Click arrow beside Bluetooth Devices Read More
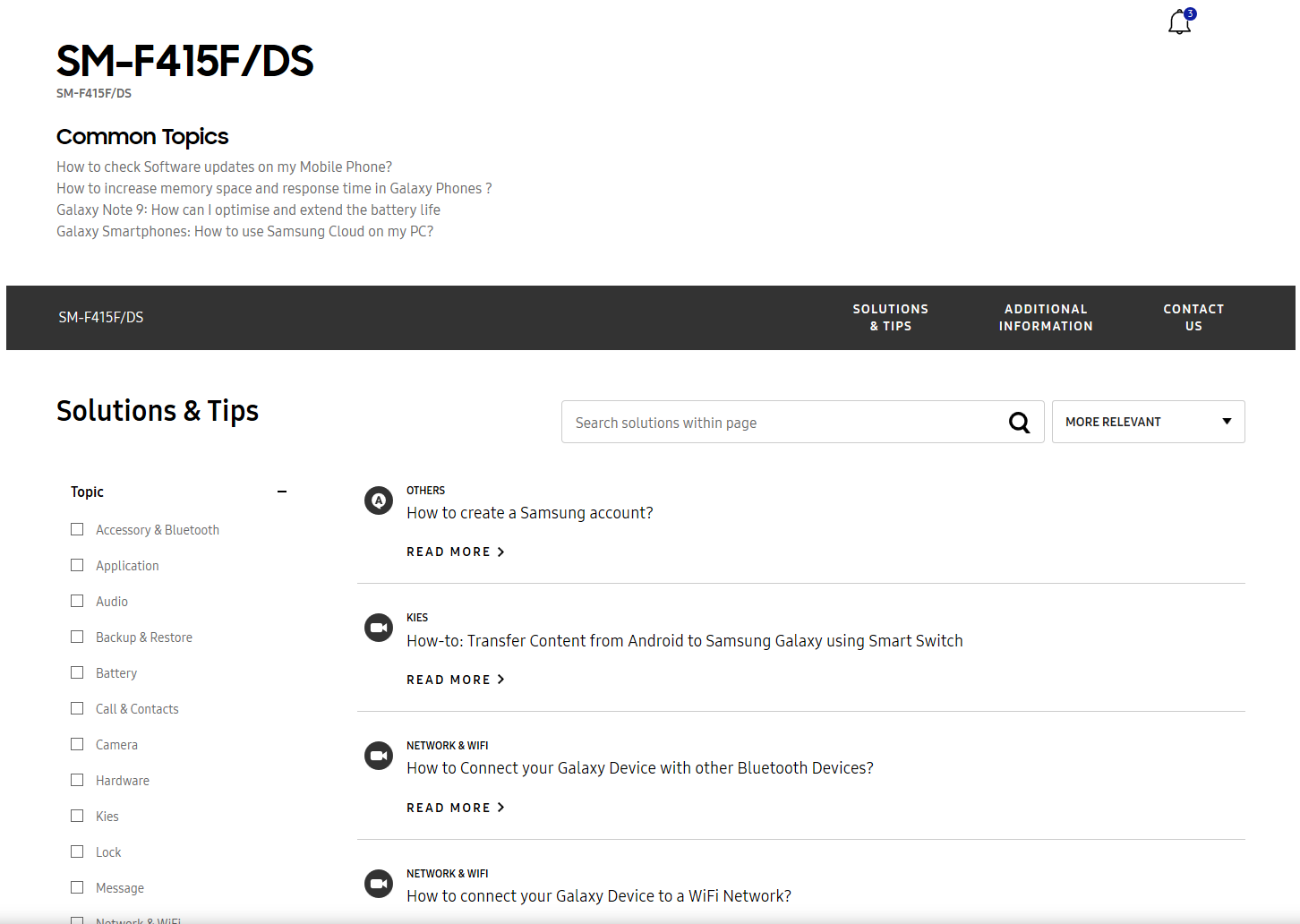The width and height of the screenshot is (1300, 924). [501, 808]
